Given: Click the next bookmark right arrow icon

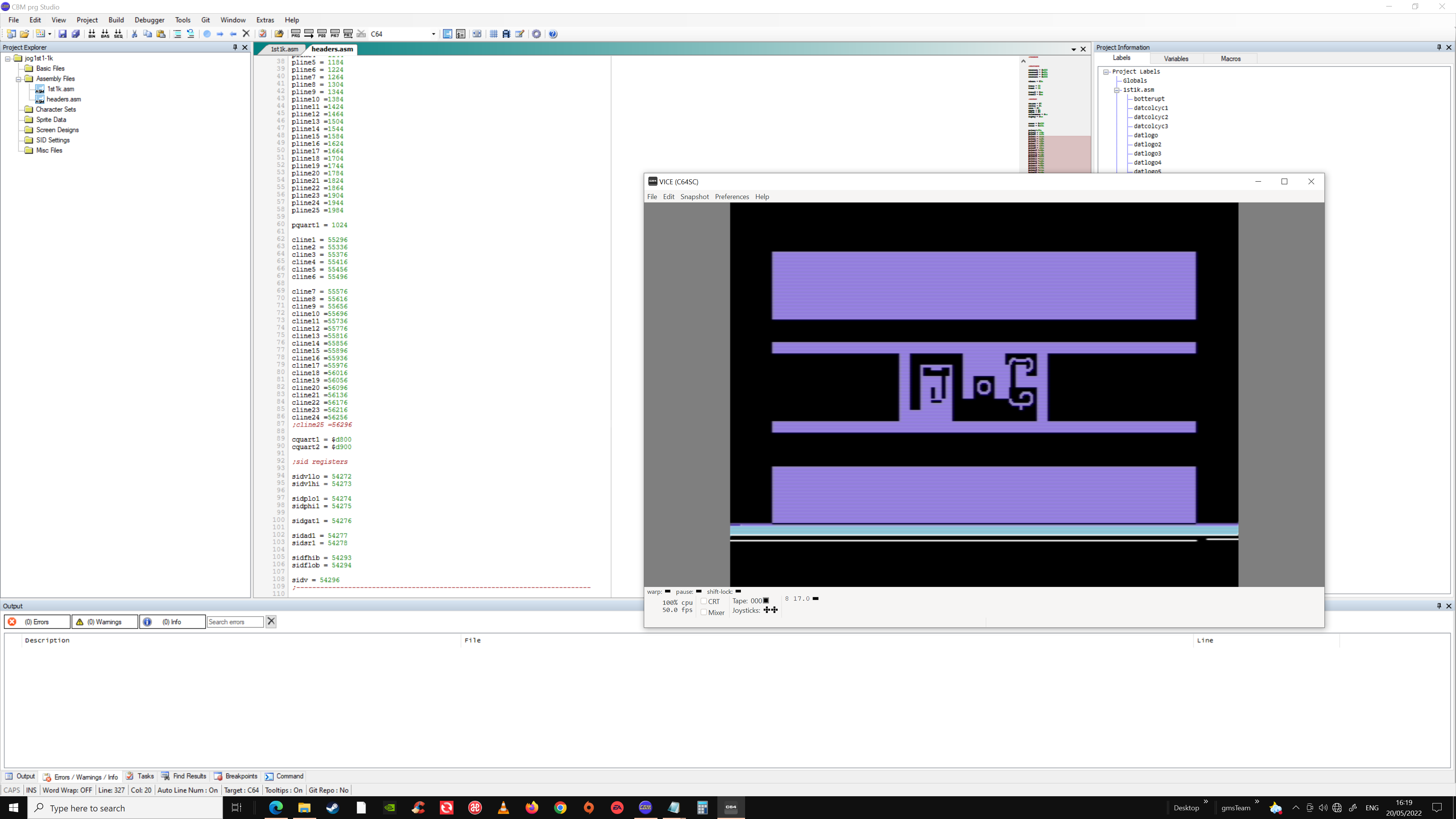Looking at the screenshot, I should point(220,34).
